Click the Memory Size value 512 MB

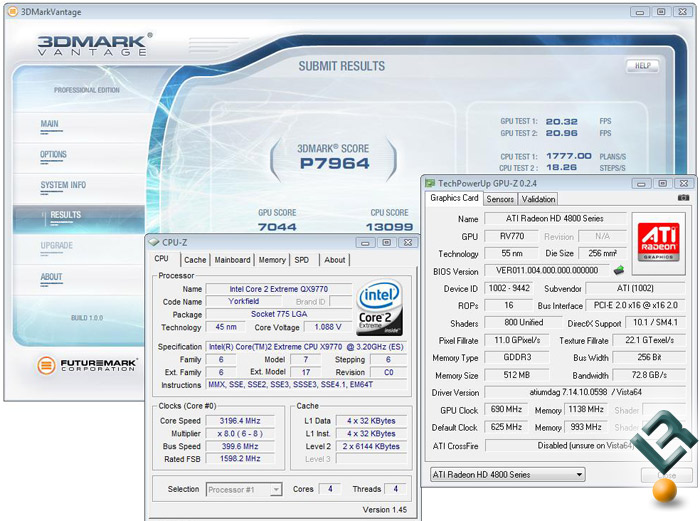(517, 375)
